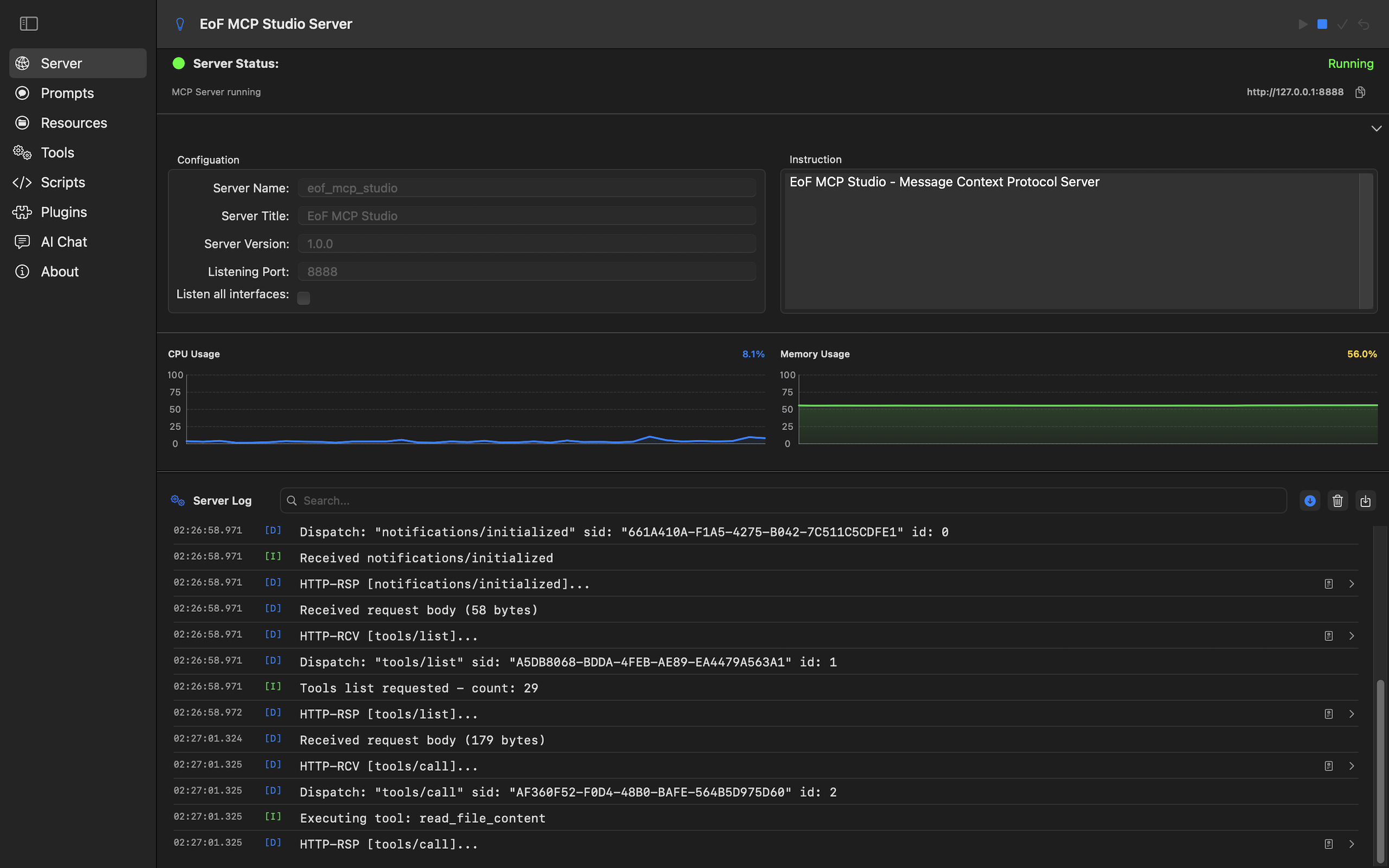
Task: Copy the HTTP-RCV tools/call log entry
Action: click(1328, 766)
